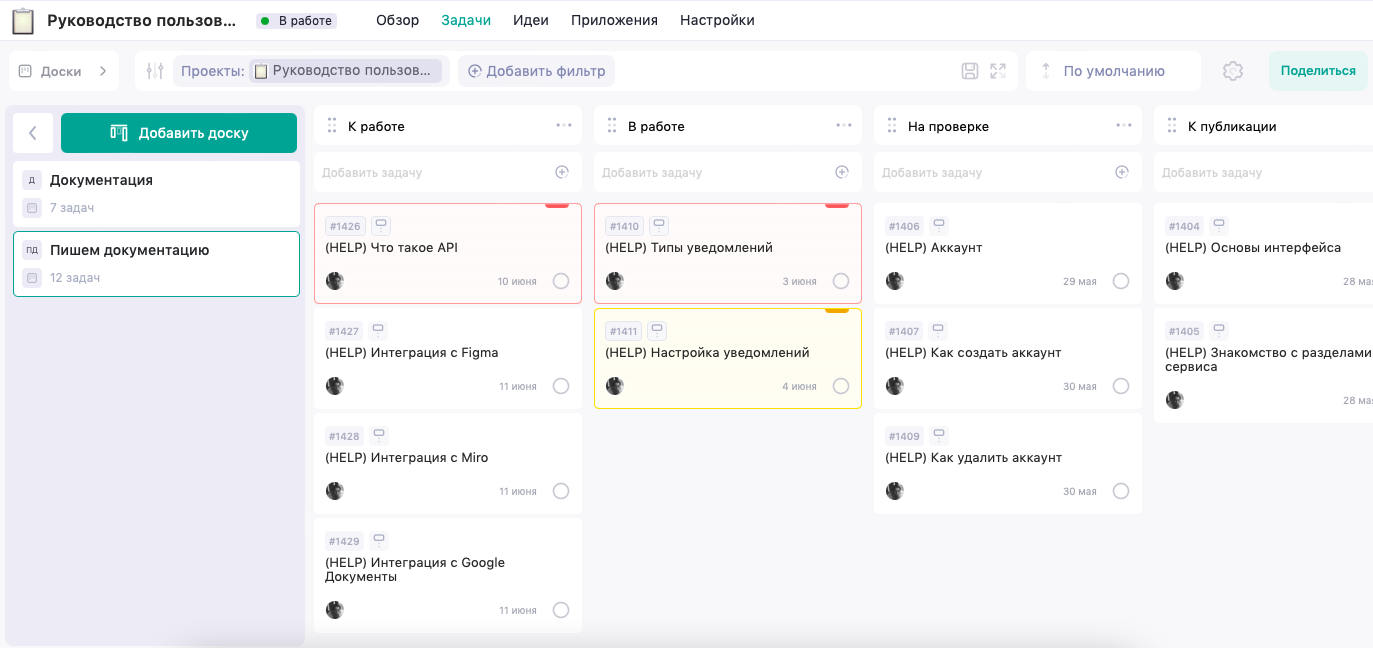Screen dimensions: 1373x648
Task: Select the Пишем документацию board
Action: [x=156, y=263]
